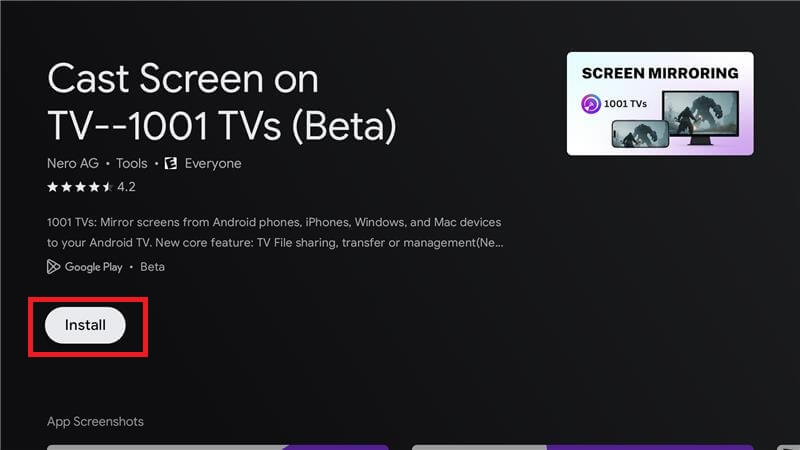
Task: Open the second app screenshot thumbnail
Action: tap(583, 447)
